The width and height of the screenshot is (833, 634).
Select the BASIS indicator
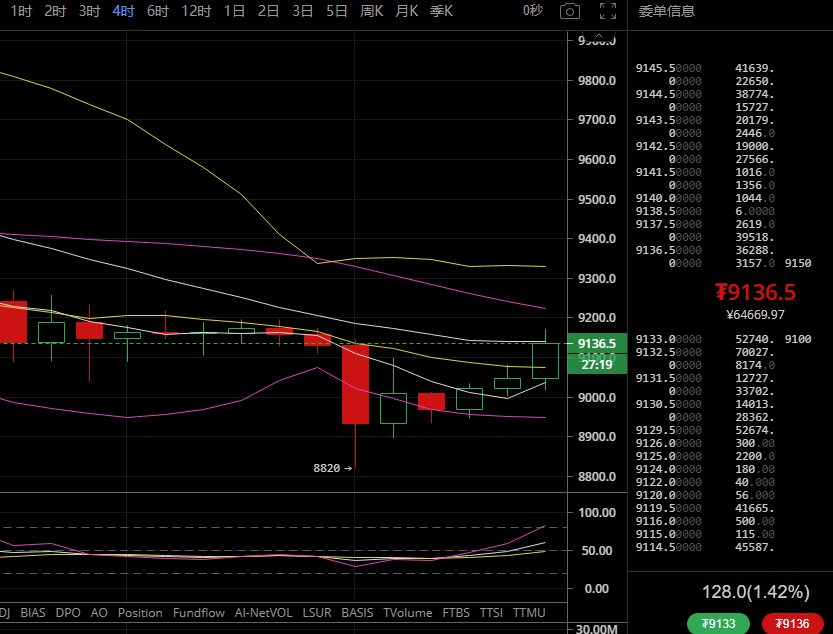coord(357,612)
